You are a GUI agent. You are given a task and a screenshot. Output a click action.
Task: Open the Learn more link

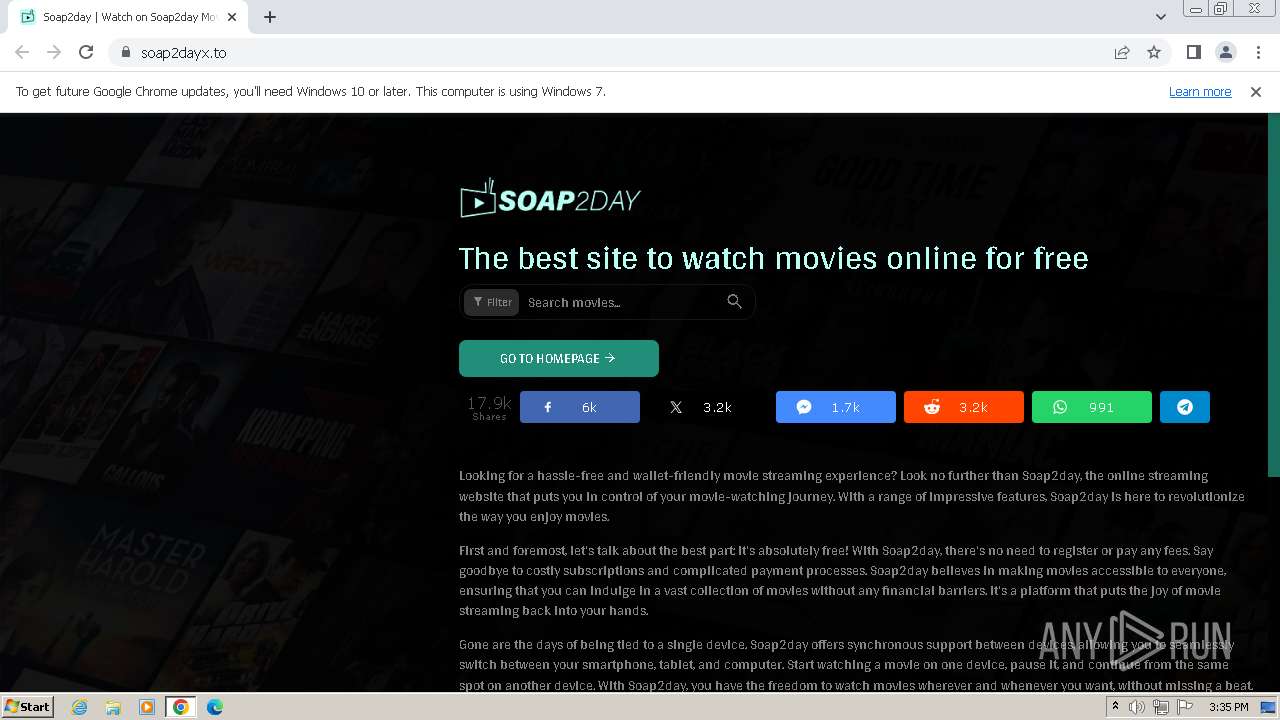(1200, 91)
